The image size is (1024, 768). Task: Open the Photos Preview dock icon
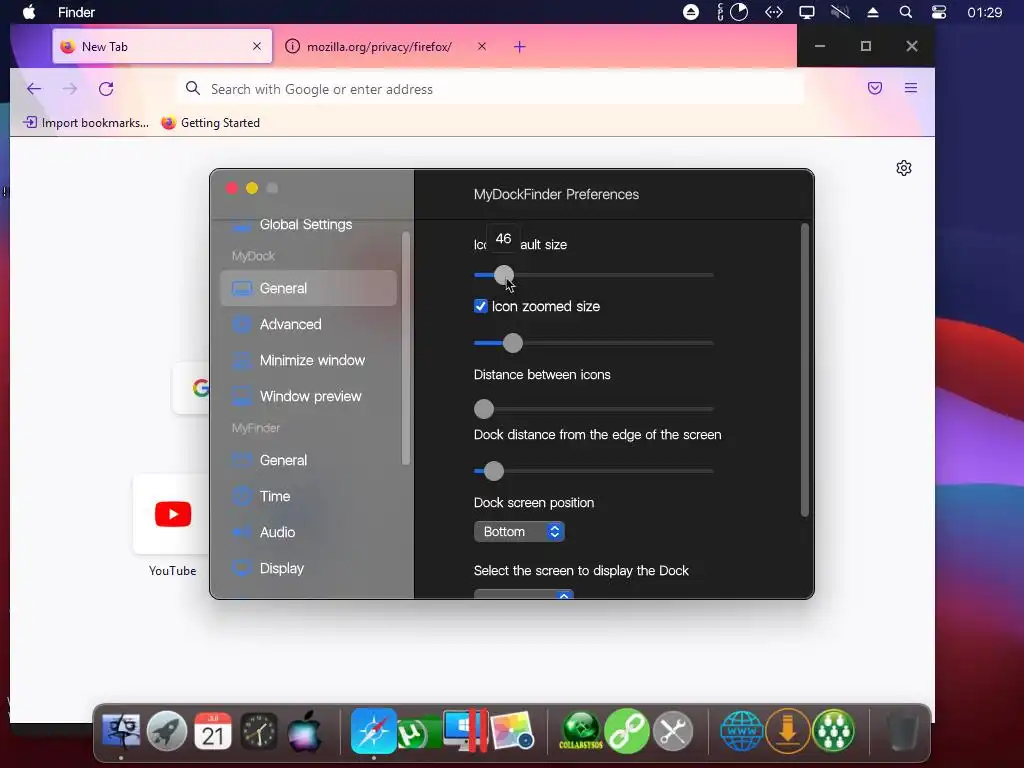pyautogui.click(x=513, y=731)
